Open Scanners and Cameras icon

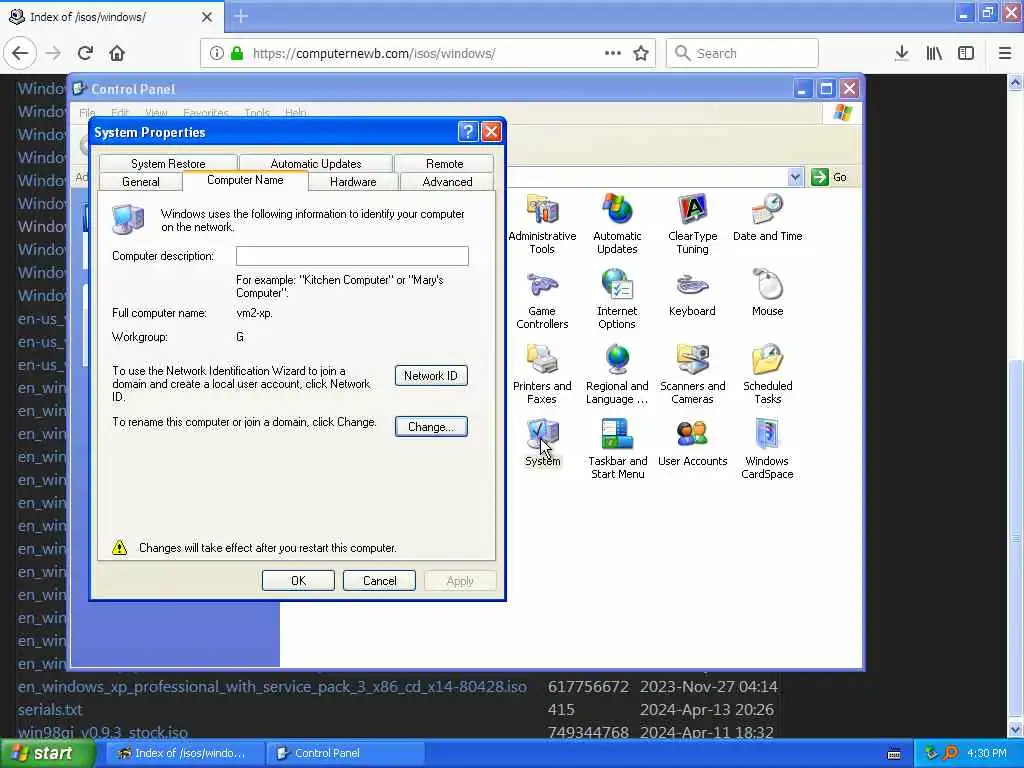point(692,374)
